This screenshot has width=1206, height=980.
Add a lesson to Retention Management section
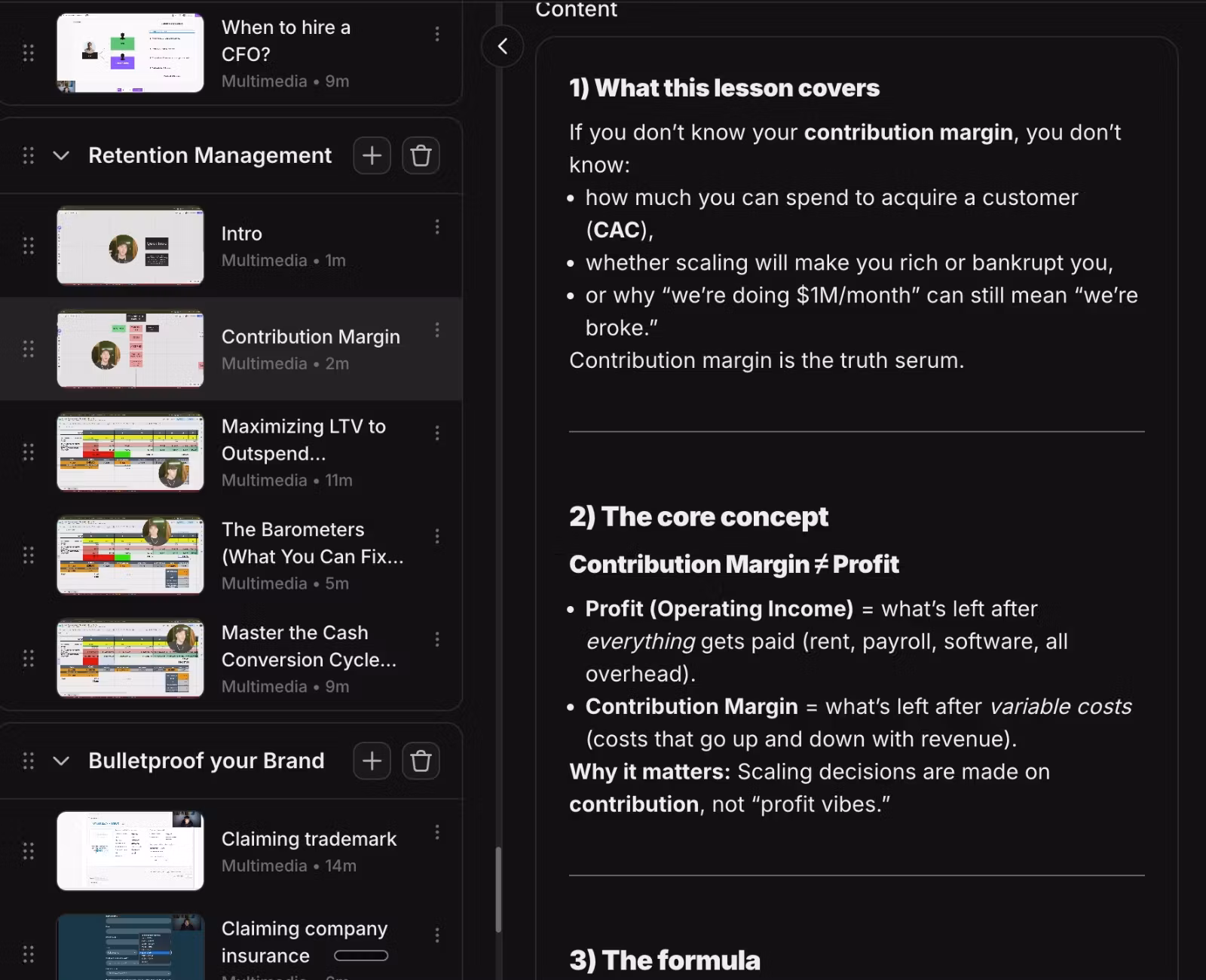pos(372,155)
